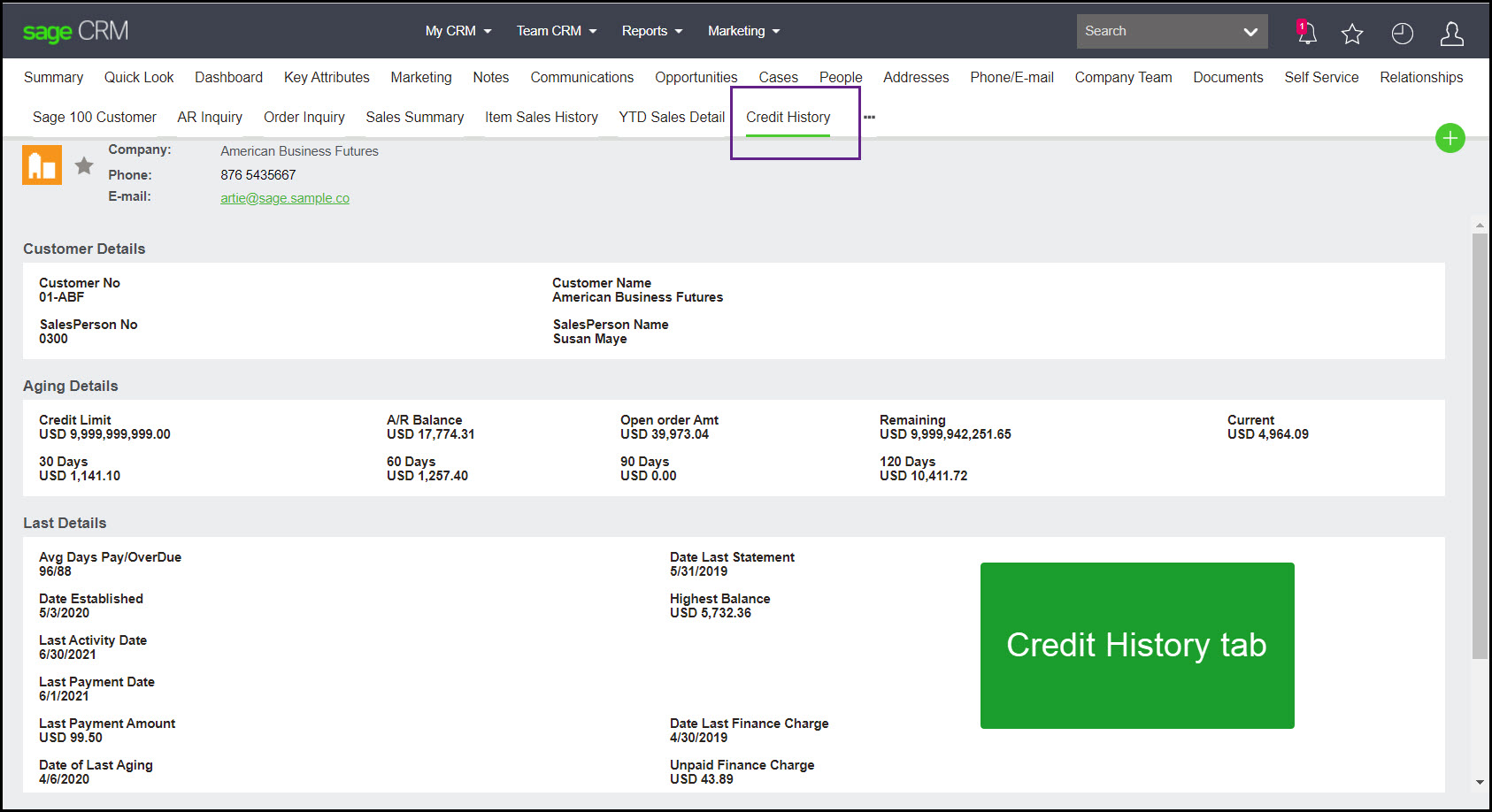Open recent items with the clock icon

[1402, 32]
